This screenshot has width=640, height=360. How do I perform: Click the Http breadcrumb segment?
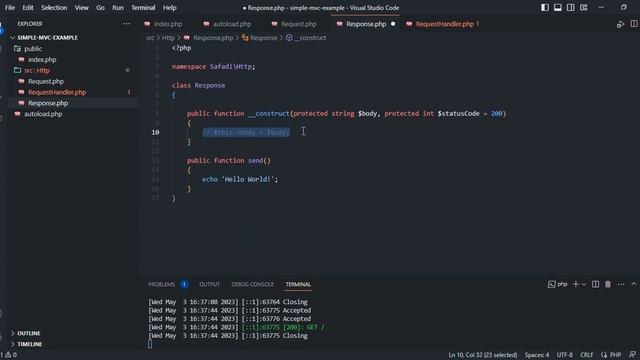(168, 38)
